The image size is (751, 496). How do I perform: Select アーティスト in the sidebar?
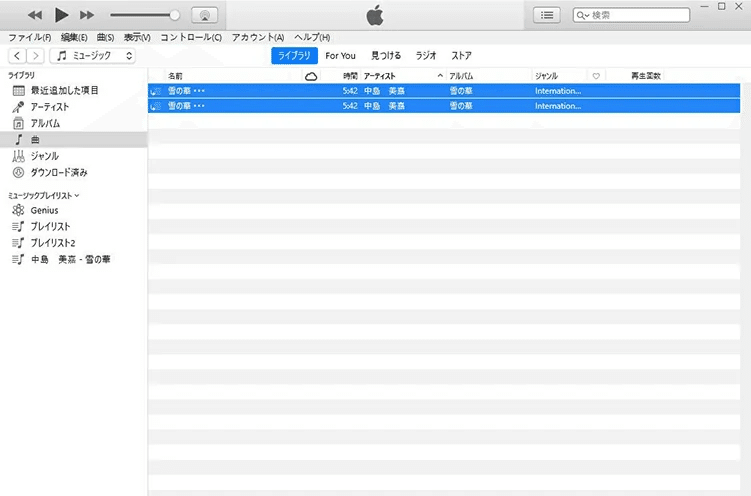click(74, 107)
